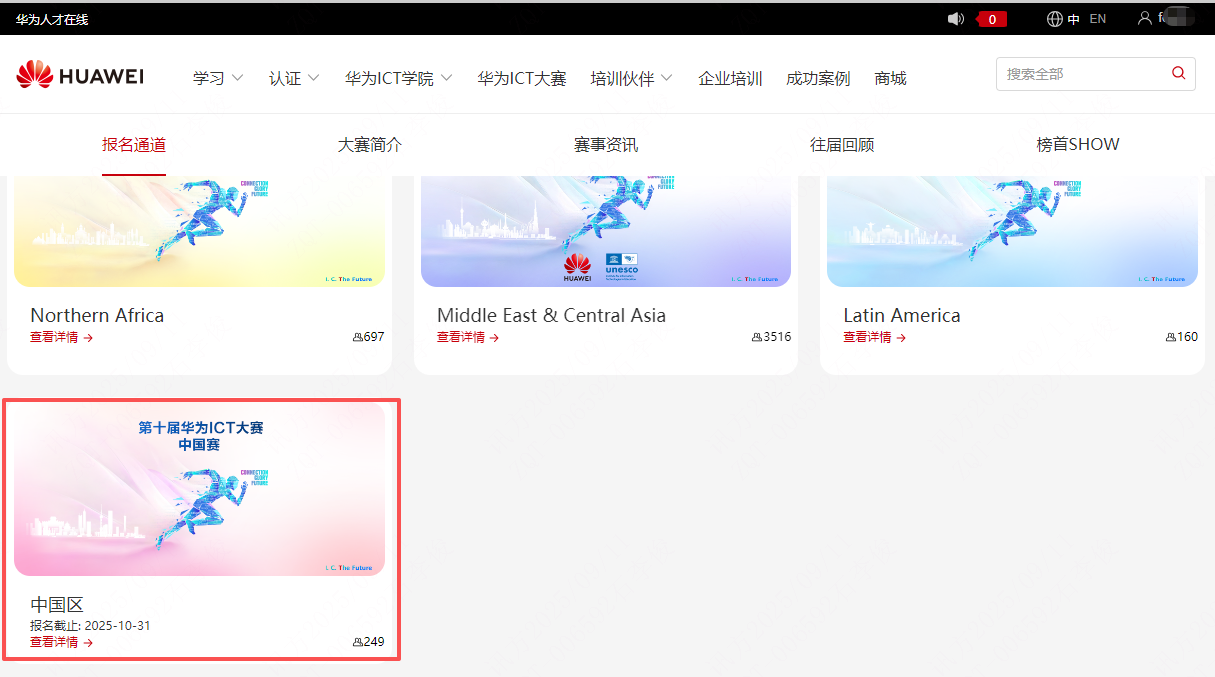This screenshot has height=677, width=1215.
Task: Switch to the 往届回顾 tab
Action: point(841,144)
